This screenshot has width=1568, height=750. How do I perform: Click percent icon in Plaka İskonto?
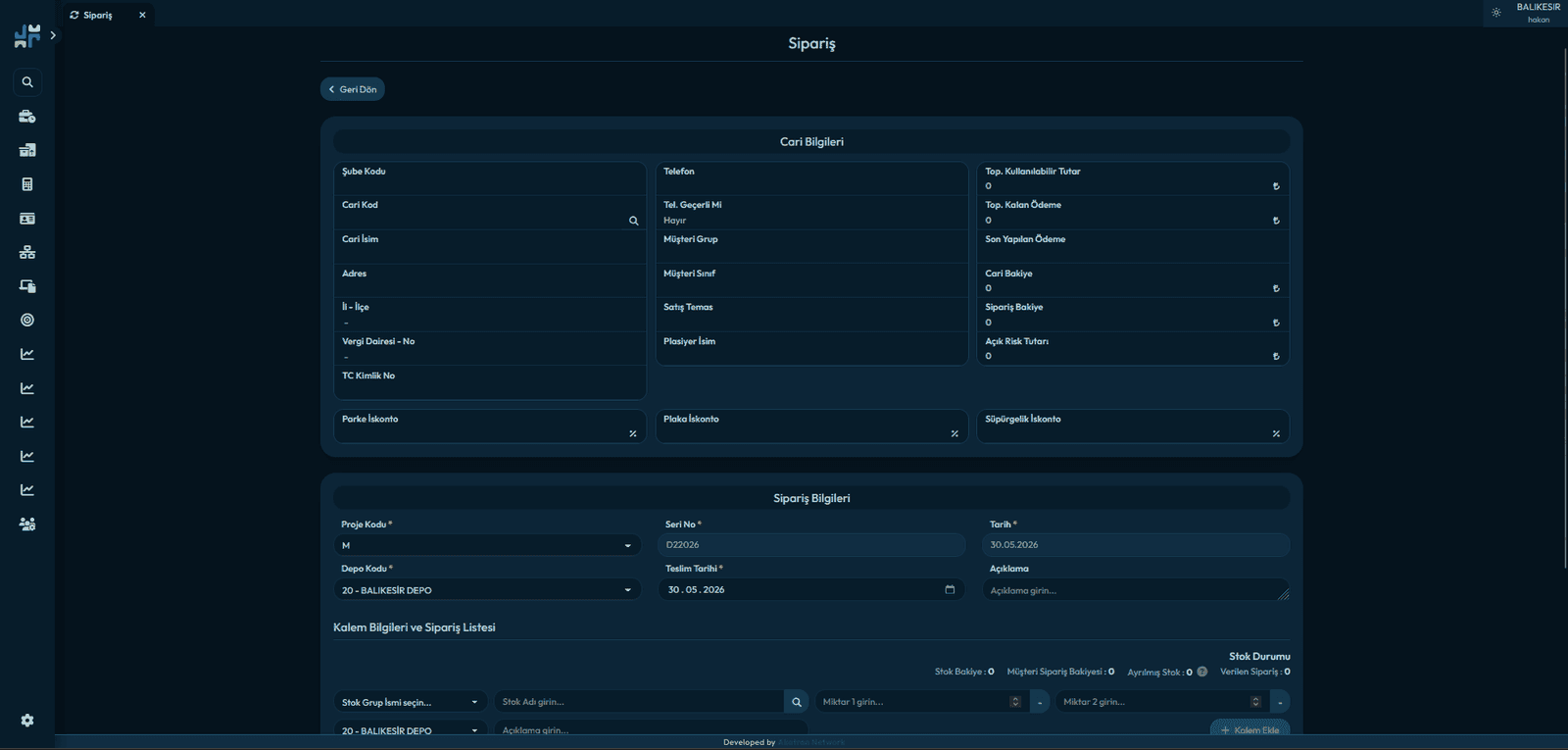point(955,433)
